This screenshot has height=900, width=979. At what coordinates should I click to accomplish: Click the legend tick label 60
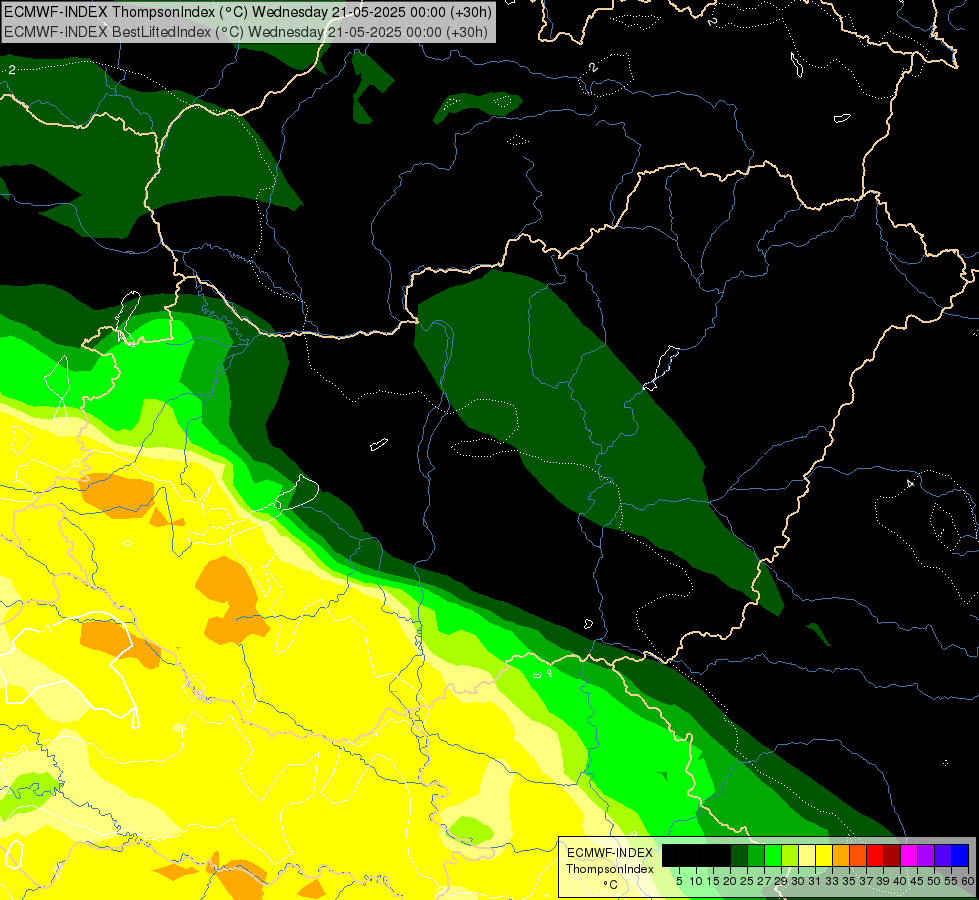[967, 881]
